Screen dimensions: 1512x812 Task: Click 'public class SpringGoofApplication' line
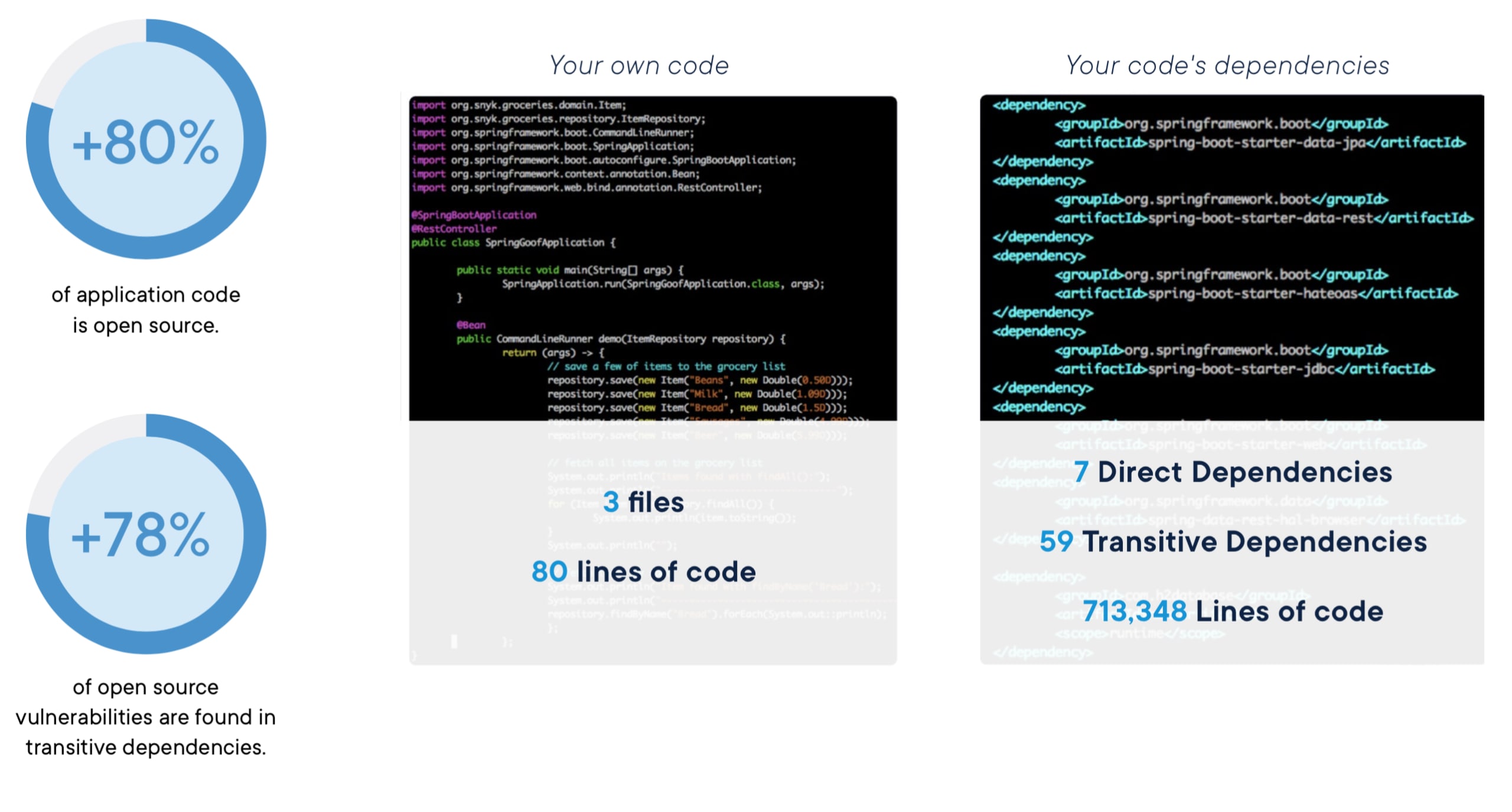(x=513, y=242)
